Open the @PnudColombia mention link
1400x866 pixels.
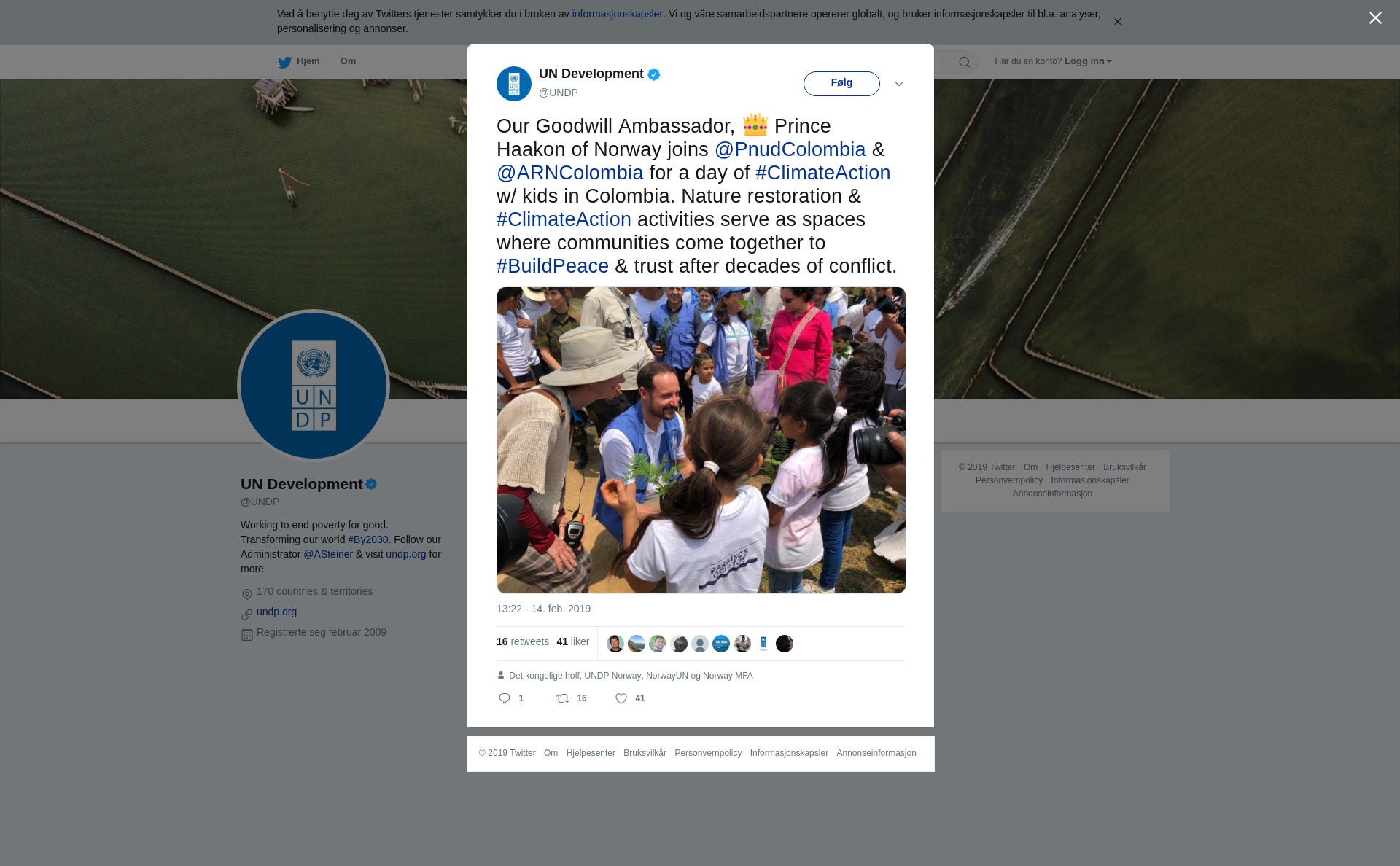coord(790,149)
